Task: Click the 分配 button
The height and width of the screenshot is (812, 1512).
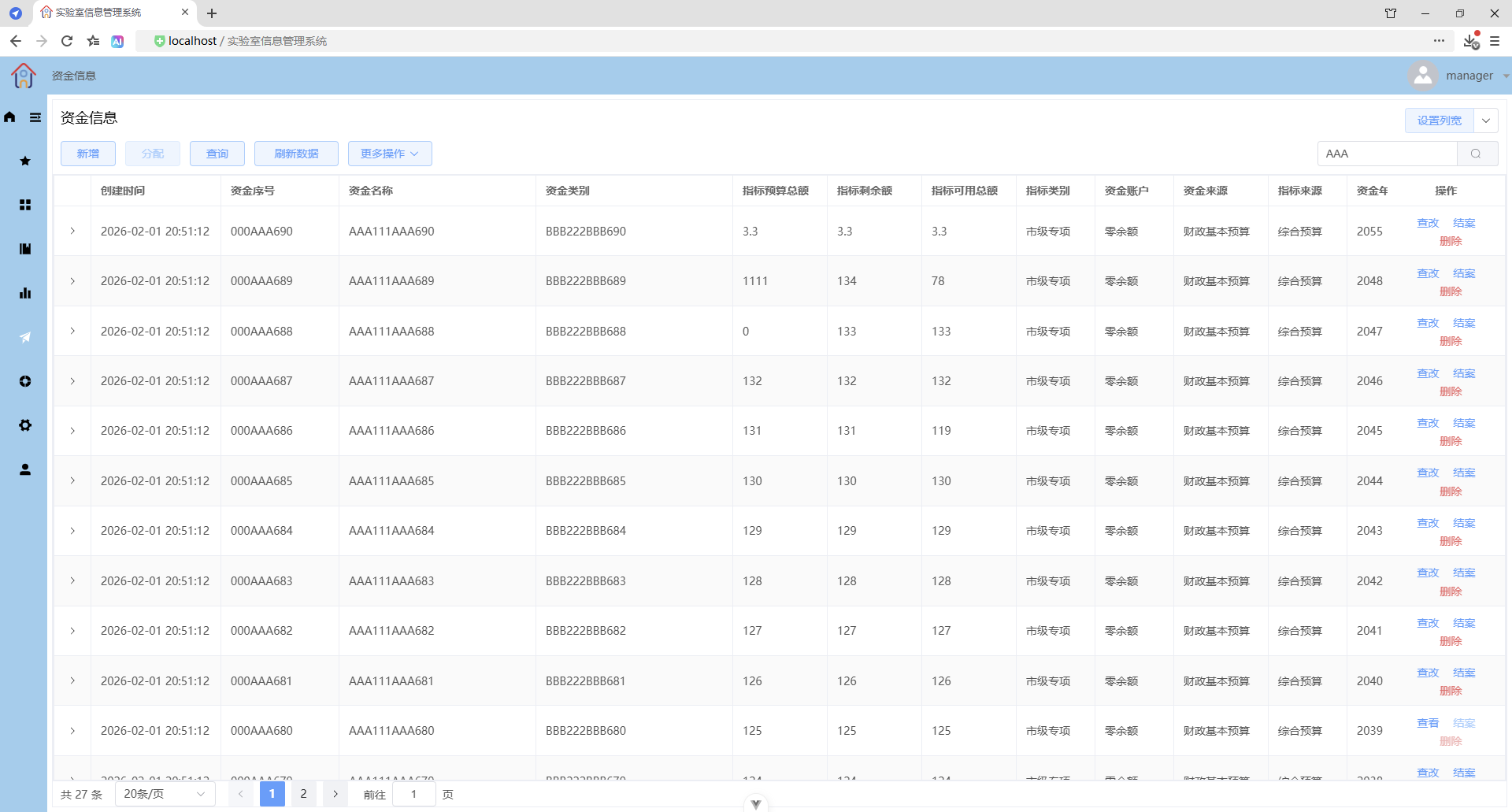Action: tap(153, 154)
